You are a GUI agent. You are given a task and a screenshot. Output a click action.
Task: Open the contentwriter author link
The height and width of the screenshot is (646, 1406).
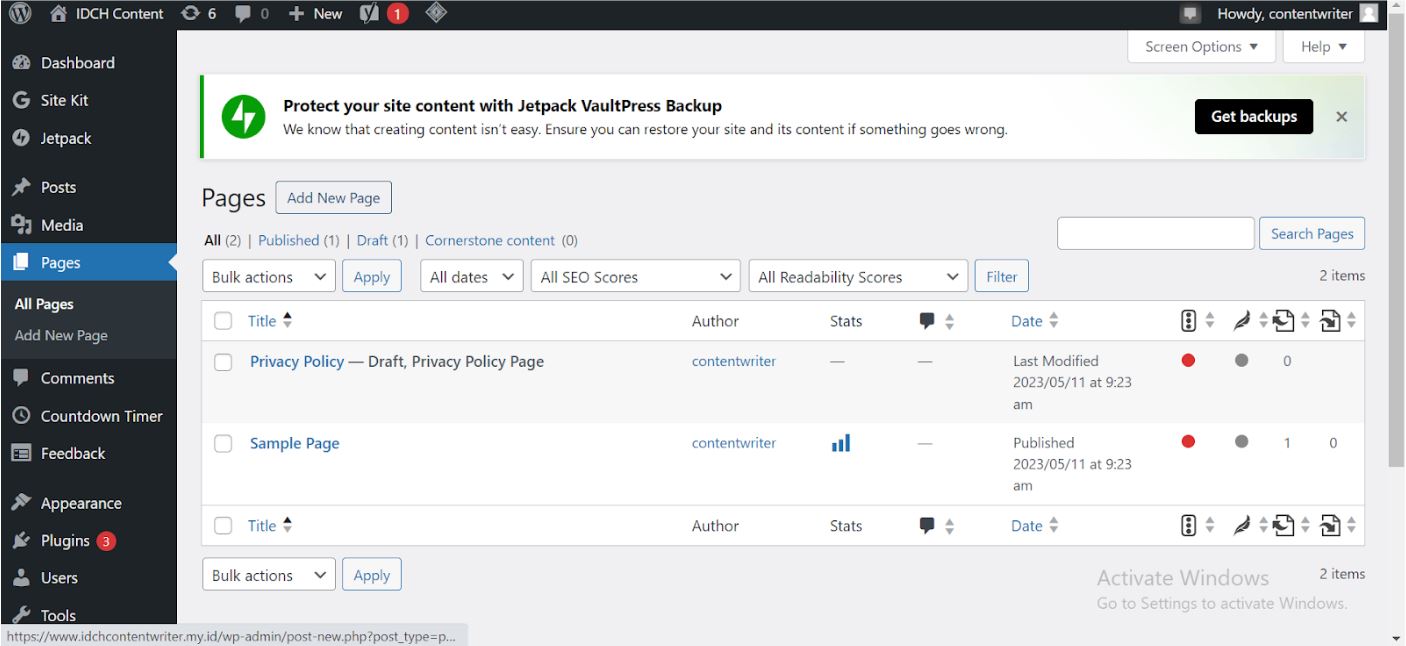tap(733, 361)
